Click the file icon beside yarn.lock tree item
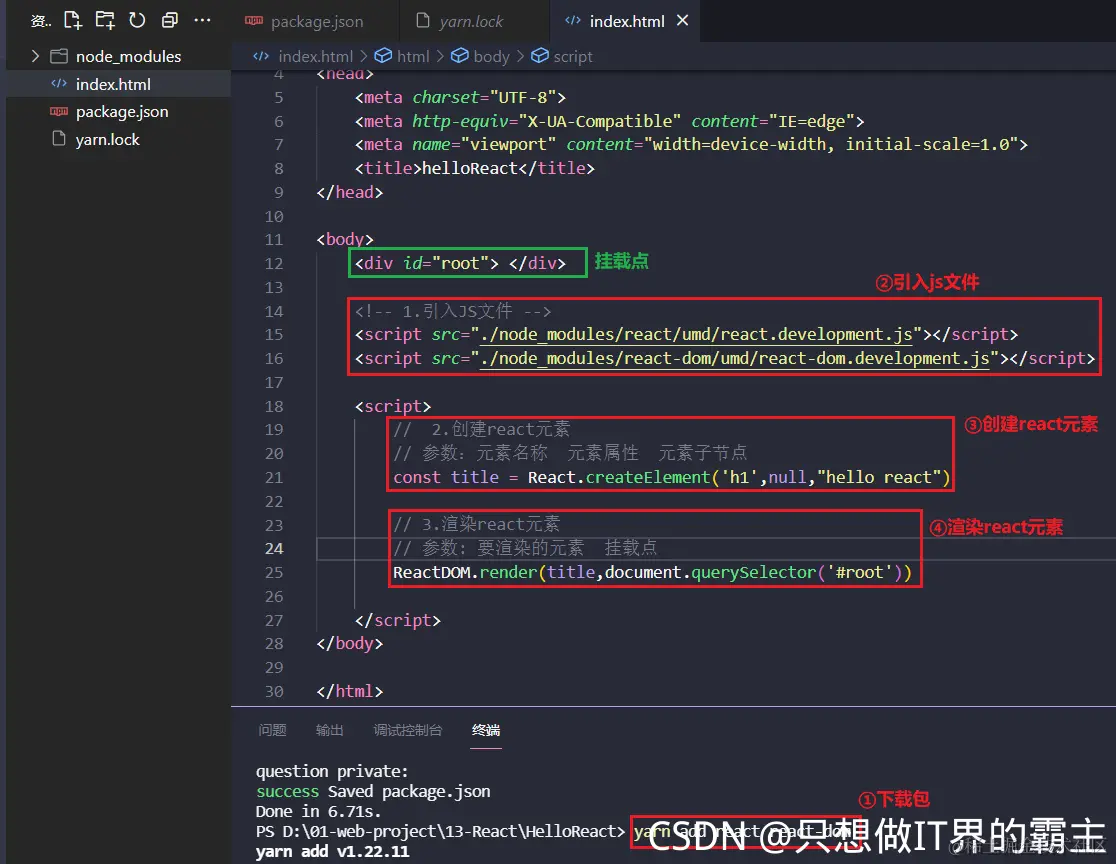1116x864 pixels. (x=59, y=139)
